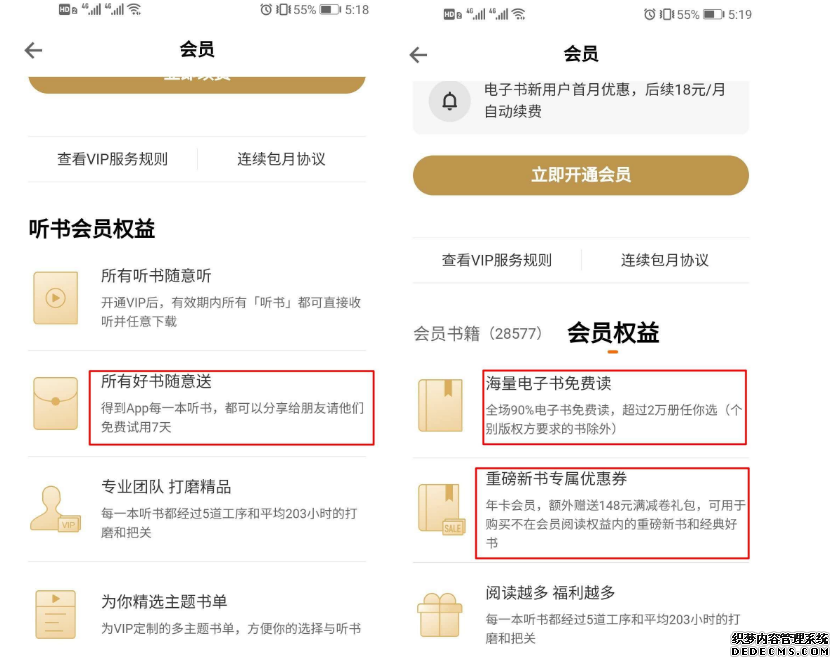Viewport: 840px width, 666px height.
Task: Tap the back arrow on the 会员 page
Action: tap(32, 50)
